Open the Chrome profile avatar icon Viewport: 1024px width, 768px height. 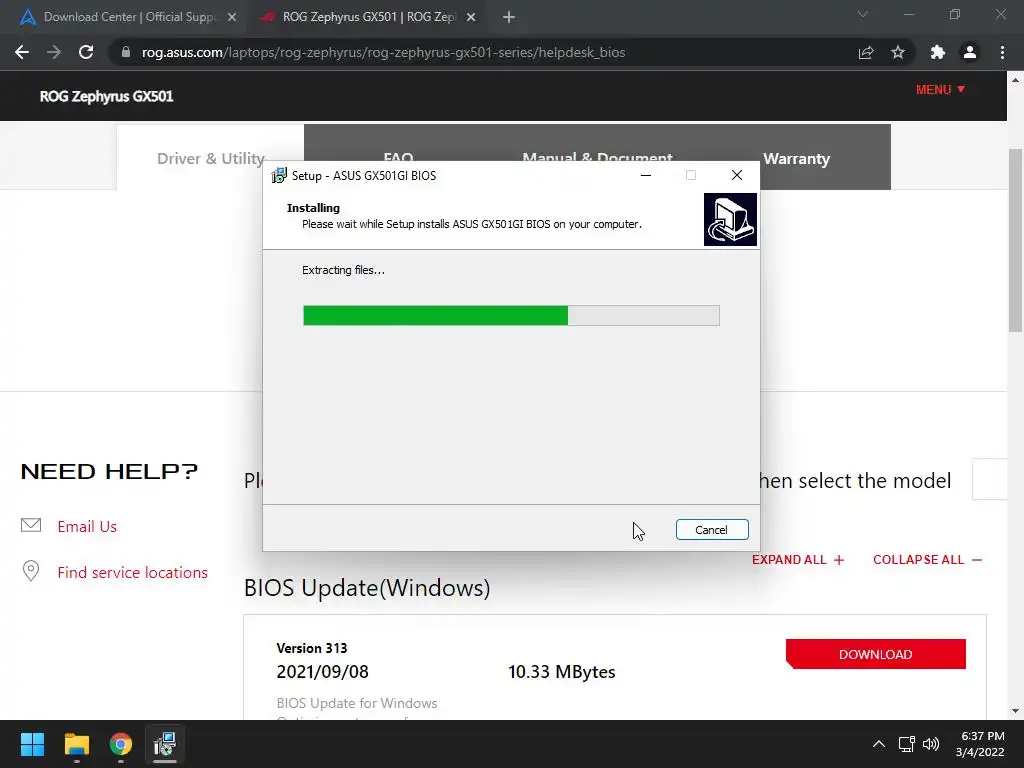[970, 52]
